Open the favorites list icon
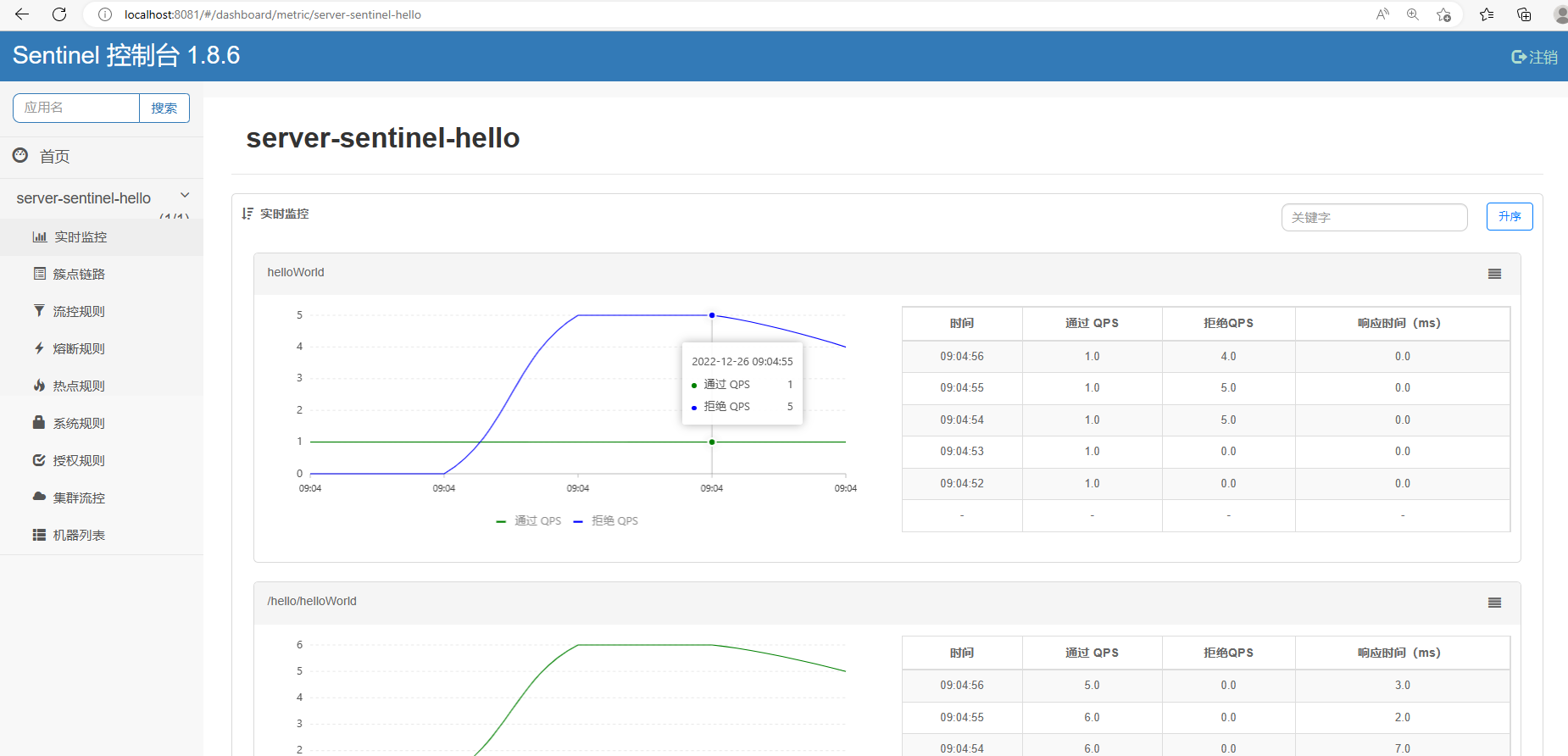The image size is (1568, 756). [x=1487, y=14]
